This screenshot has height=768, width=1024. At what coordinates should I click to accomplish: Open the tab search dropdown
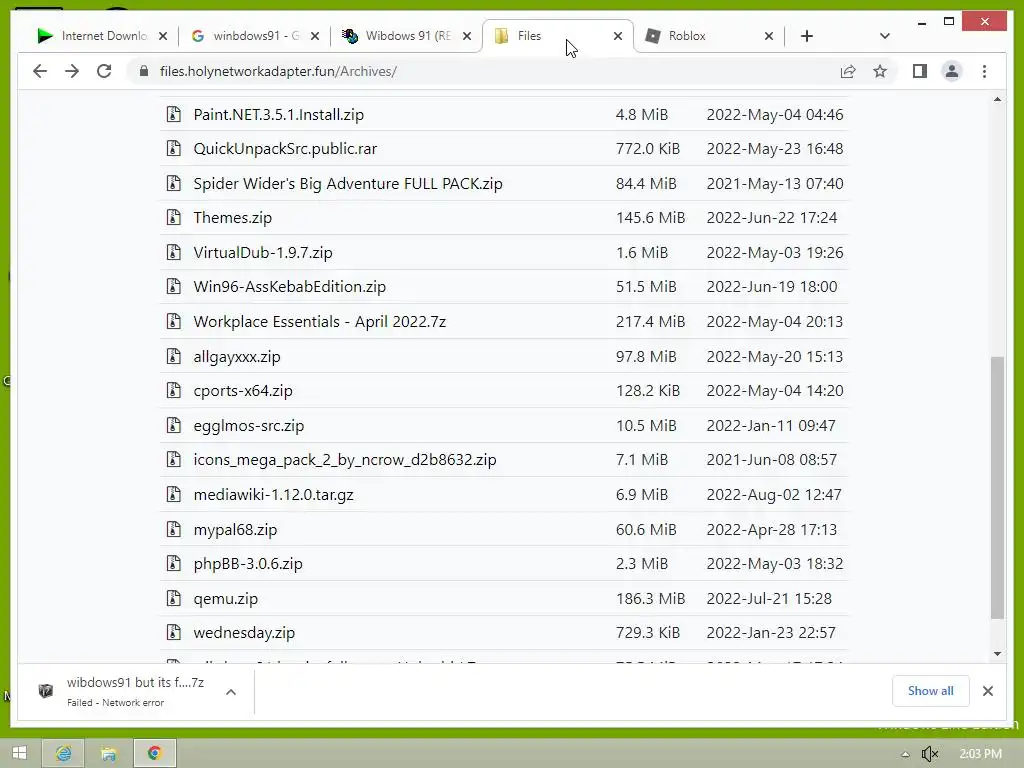pos(884,36)
